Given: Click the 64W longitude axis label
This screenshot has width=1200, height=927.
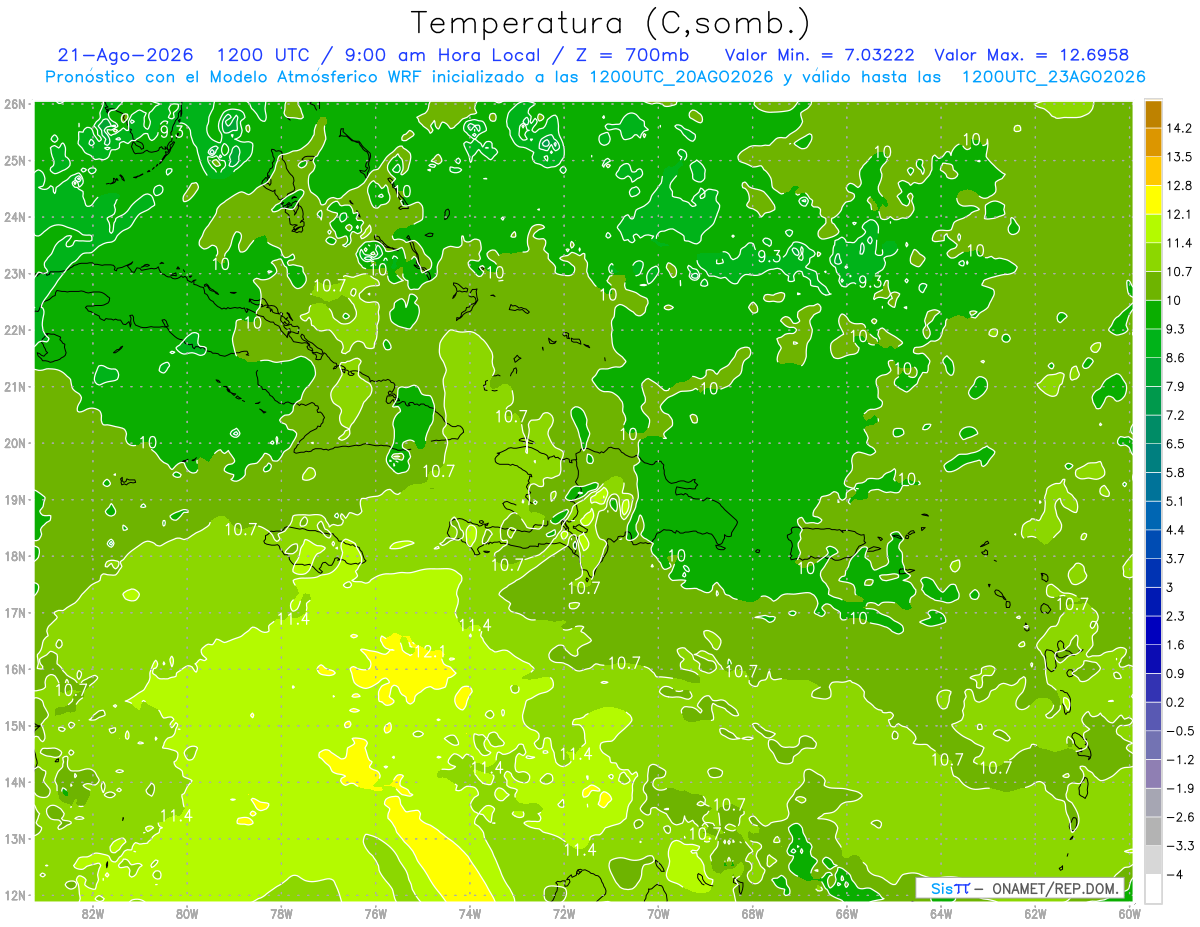Looking at the screenshot, I should pyautogui.click(x=941, y=913).
